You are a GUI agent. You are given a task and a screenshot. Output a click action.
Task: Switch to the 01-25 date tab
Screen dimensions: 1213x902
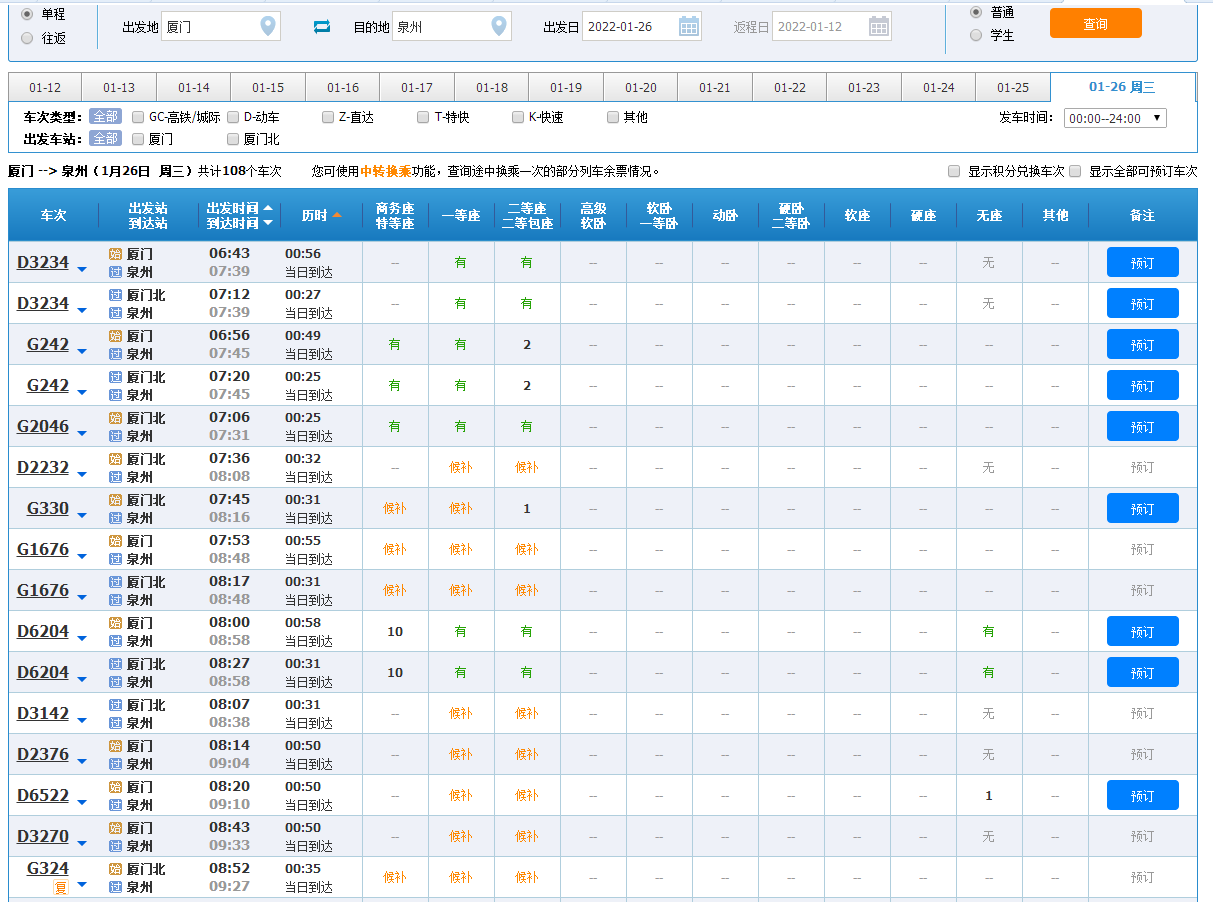click(1012, 88)
